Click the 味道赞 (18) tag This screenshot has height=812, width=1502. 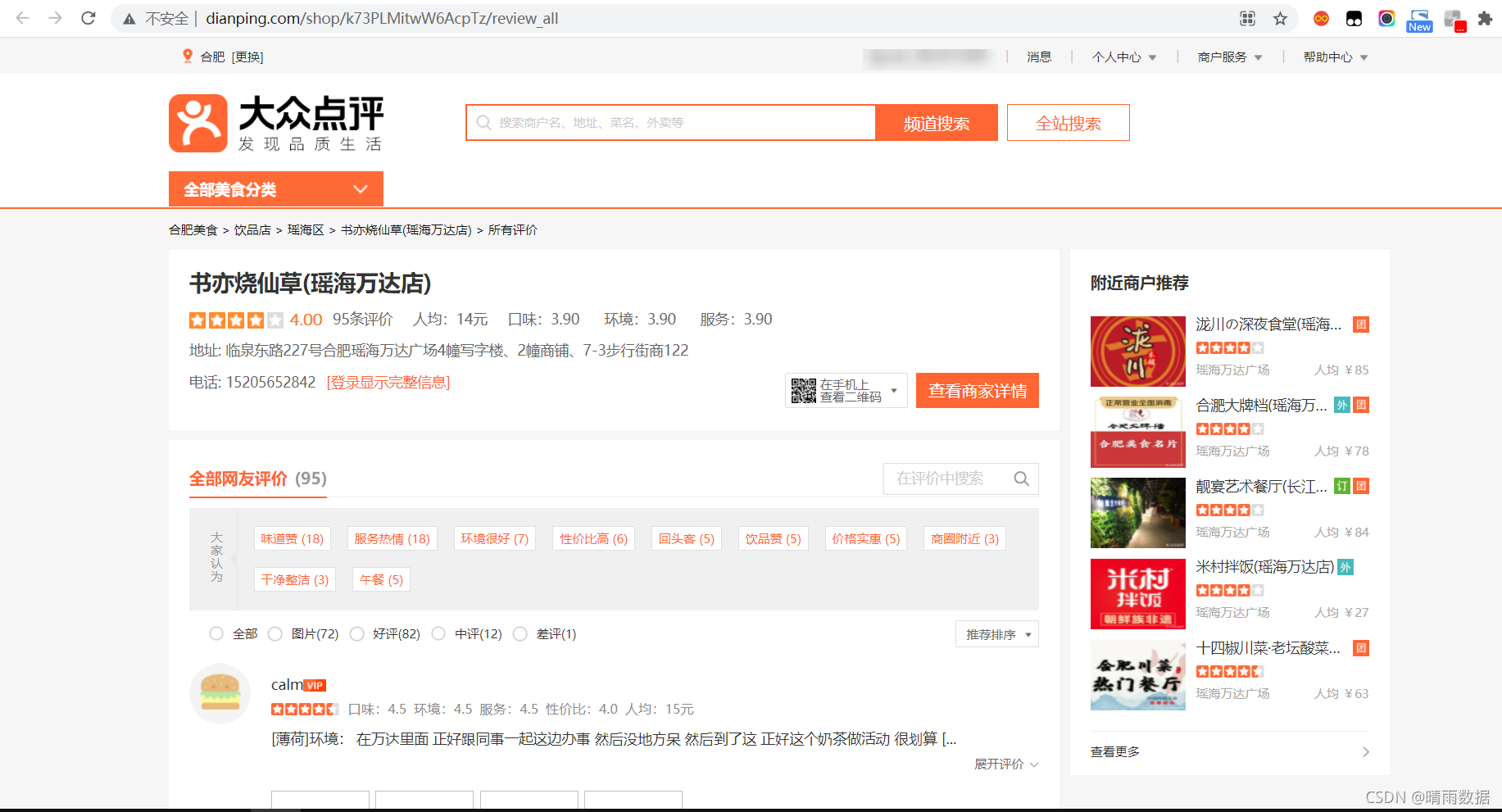[x=293, y=538]
